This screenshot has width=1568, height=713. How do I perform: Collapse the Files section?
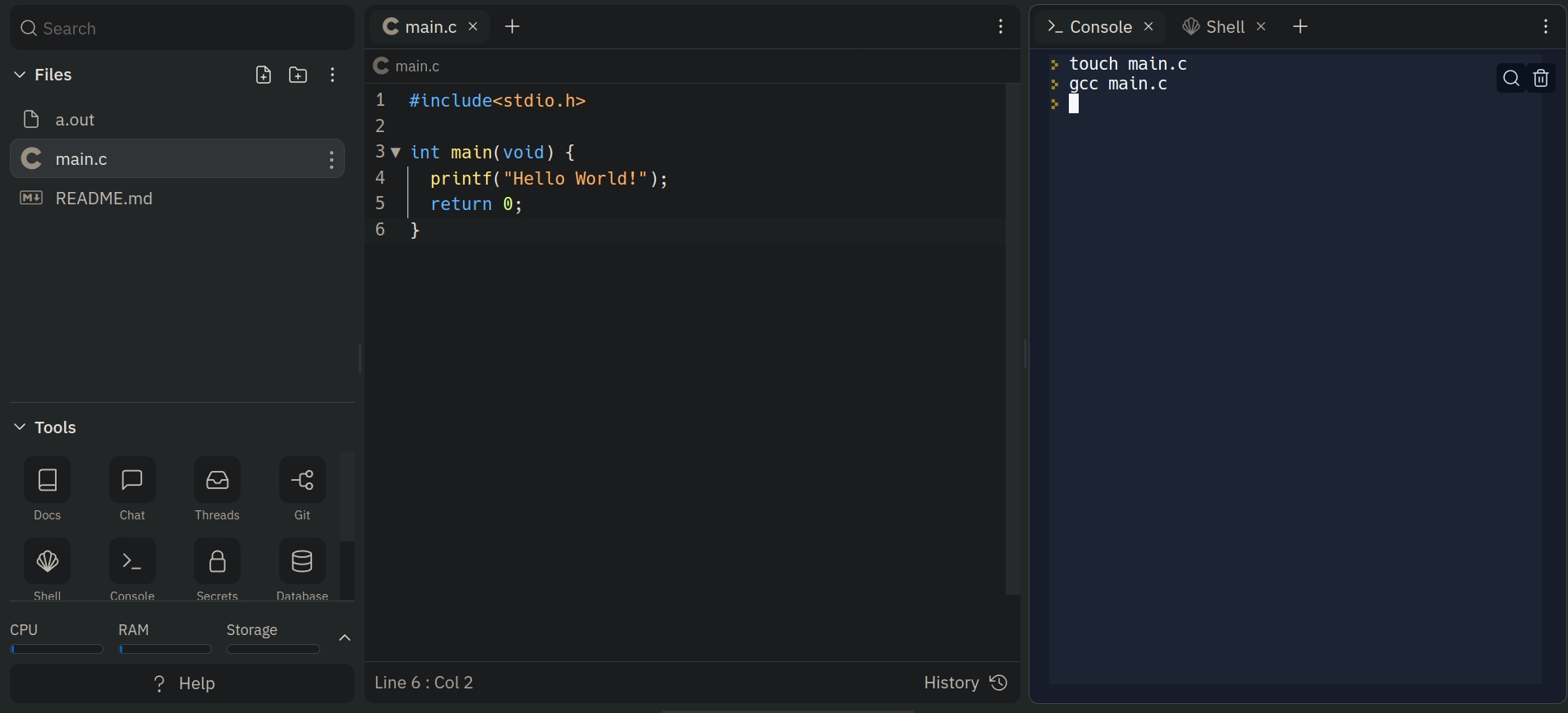coord(20,75)
